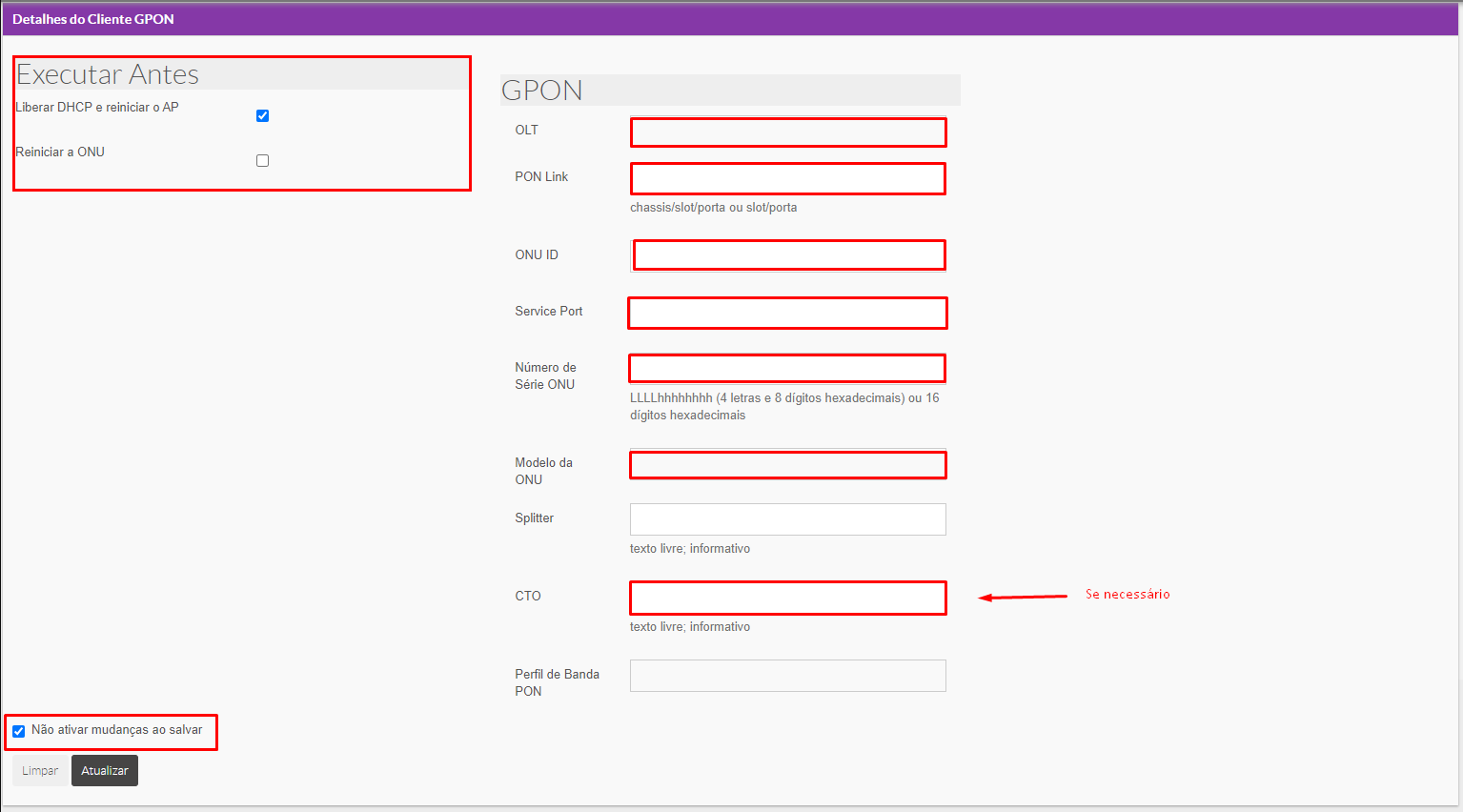Enable the 'Reiniciar a ONU' checkbox
1463x812 pixels.
tap(262, 161)
